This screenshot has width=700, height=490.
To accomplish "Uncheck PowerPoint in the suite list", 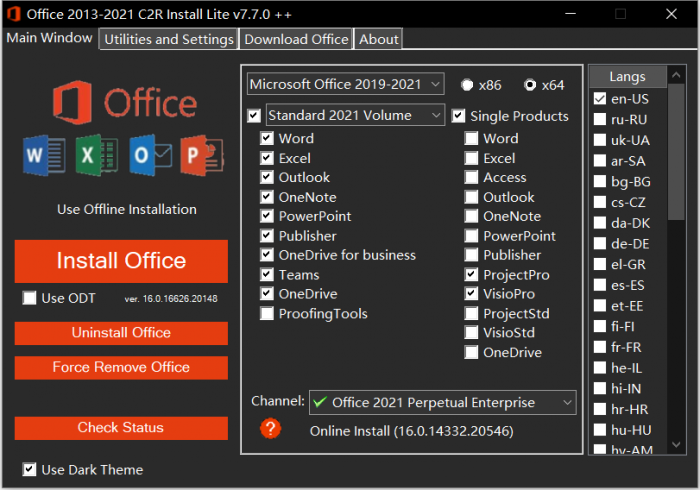I will click(267, 216).
